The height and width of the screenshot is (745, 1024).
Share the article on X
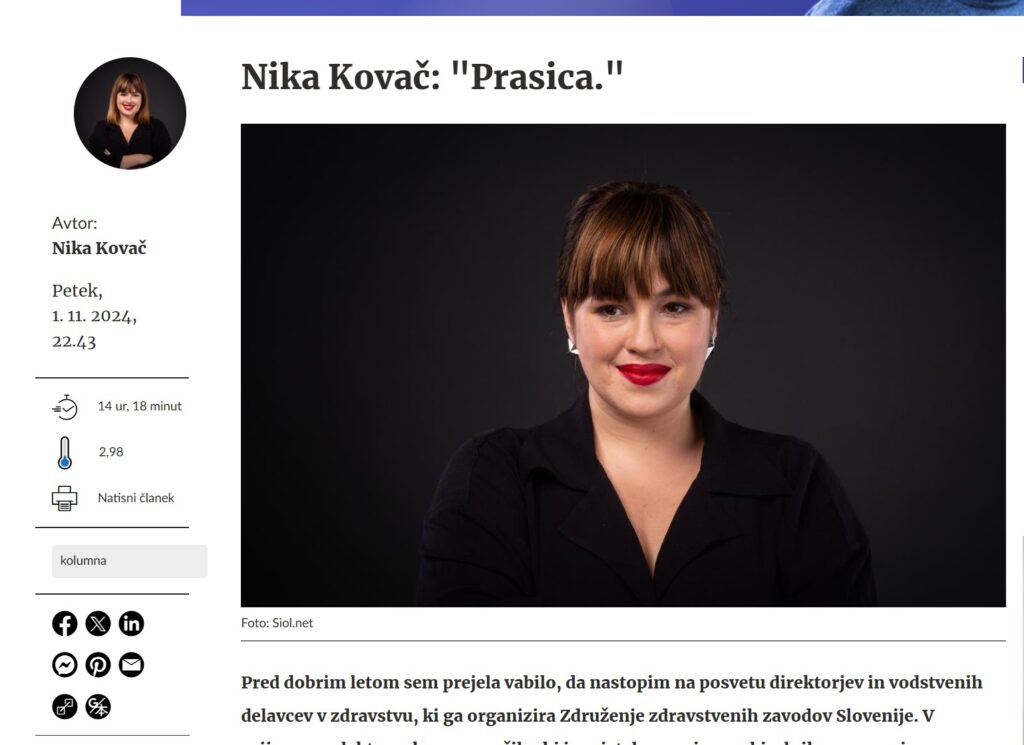click(98, 624)
